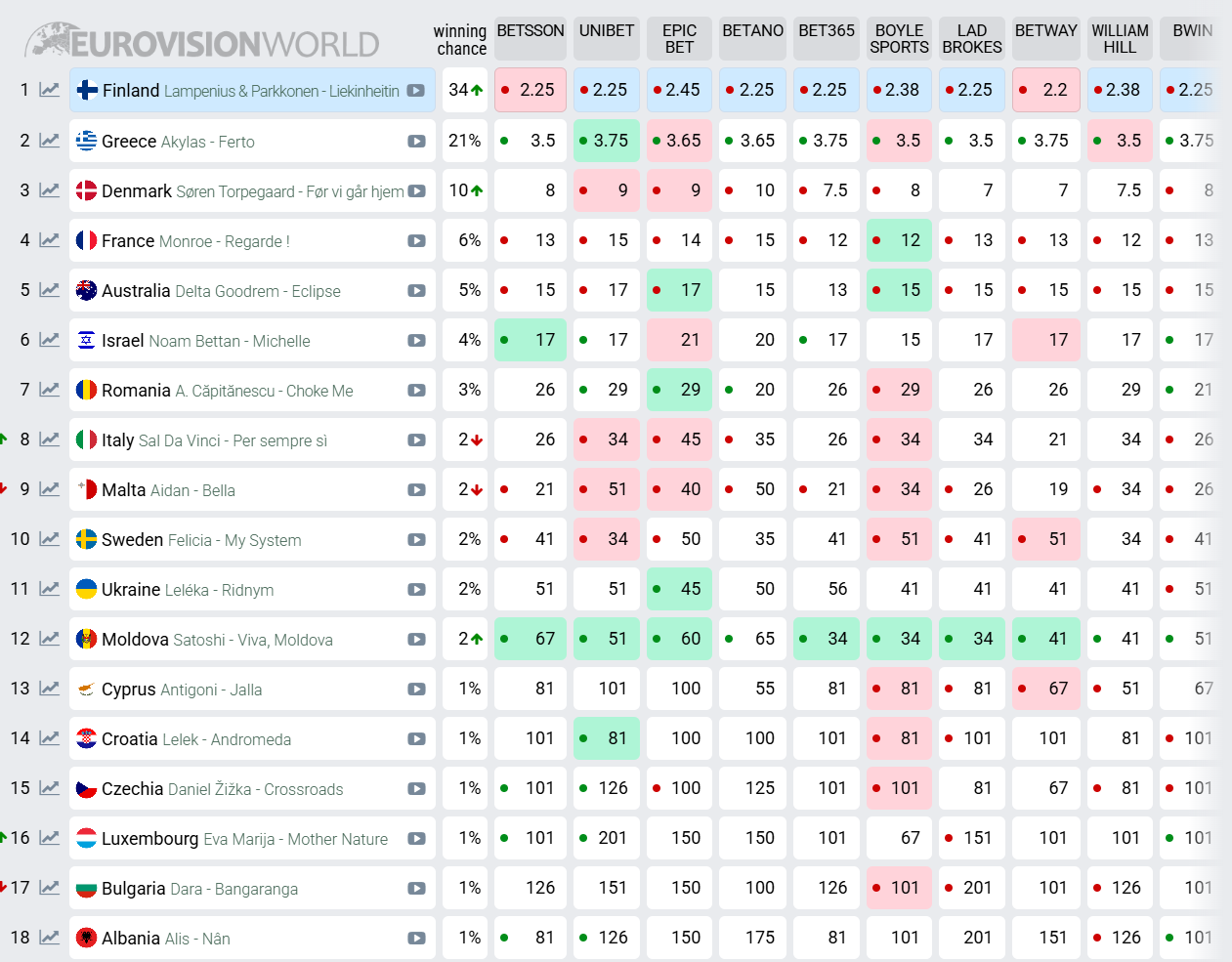The image size is (1232, 962).
Task: Click Moldova's Betsson odds 67
Action: coord(531,639)
